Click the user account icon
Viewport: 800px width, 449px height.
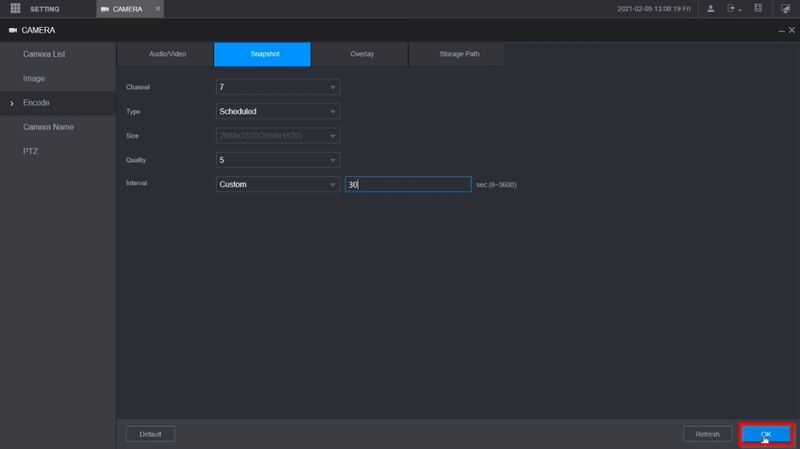[x=710, y=9]
